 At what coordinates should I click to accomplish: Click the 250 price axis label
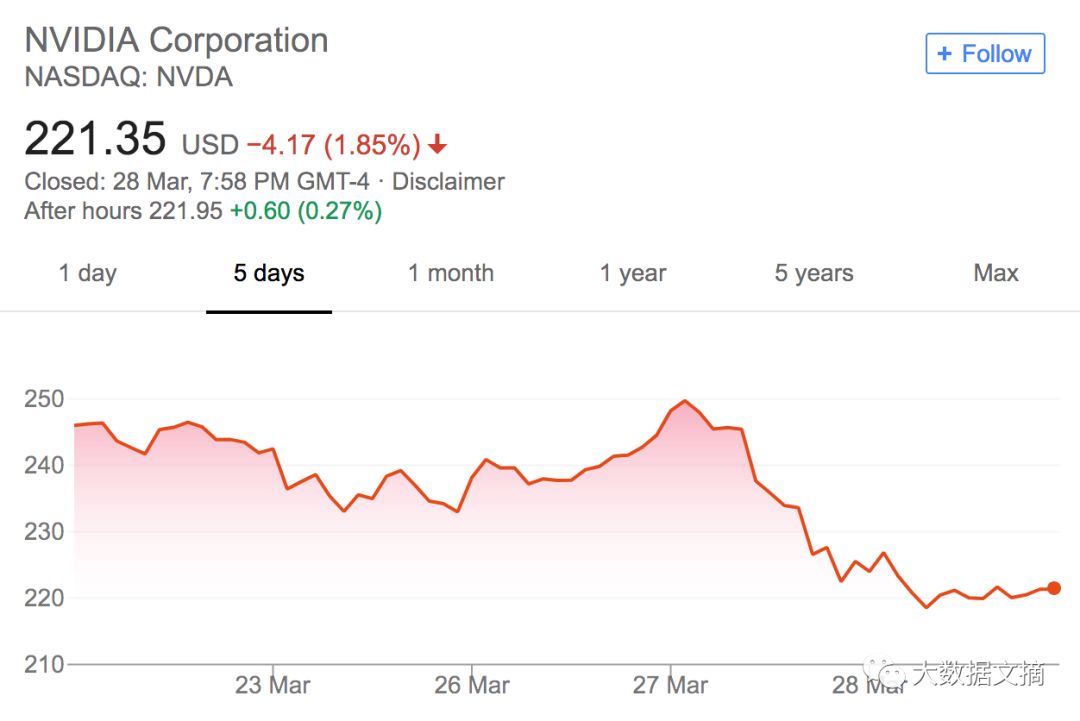(x=43, y=399)
